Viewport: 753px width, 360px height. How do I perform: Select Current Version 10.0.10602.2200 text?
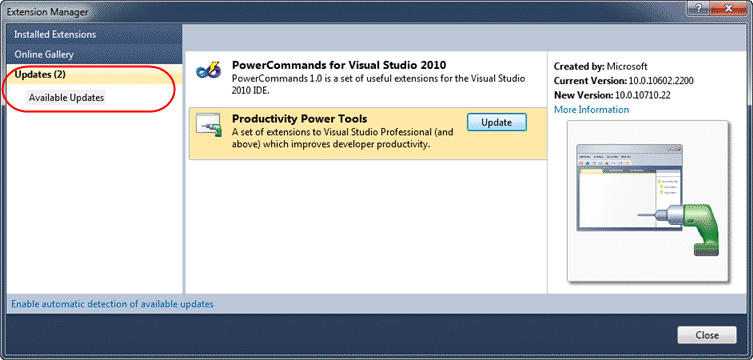[623, 81]
